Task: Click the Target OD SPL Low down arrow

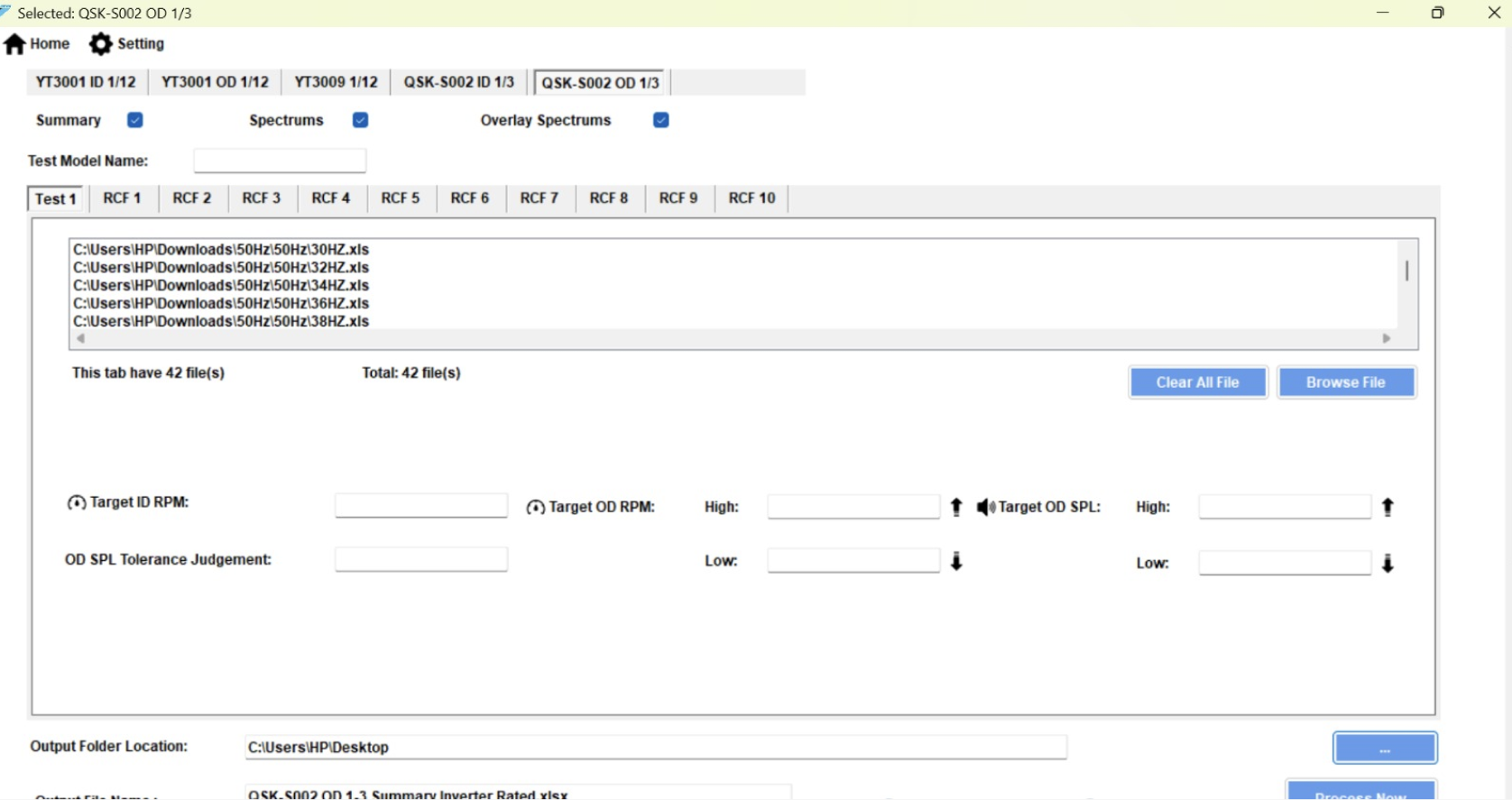Action: pyautogui.click(x=1388, y=564)
